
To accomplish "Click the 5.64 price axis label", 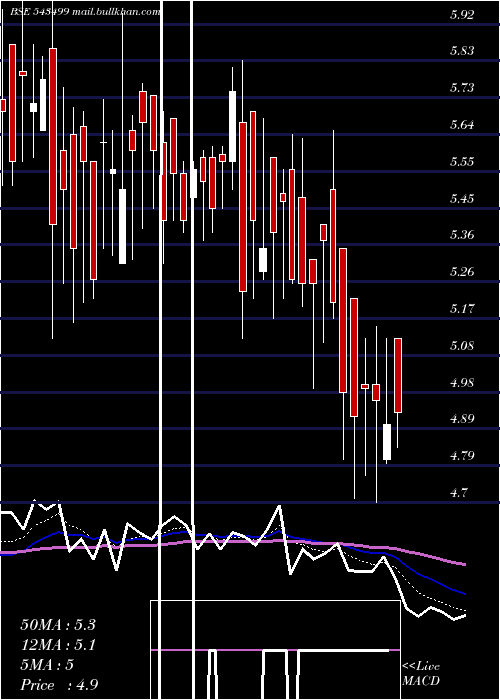I will pos(462,125).
